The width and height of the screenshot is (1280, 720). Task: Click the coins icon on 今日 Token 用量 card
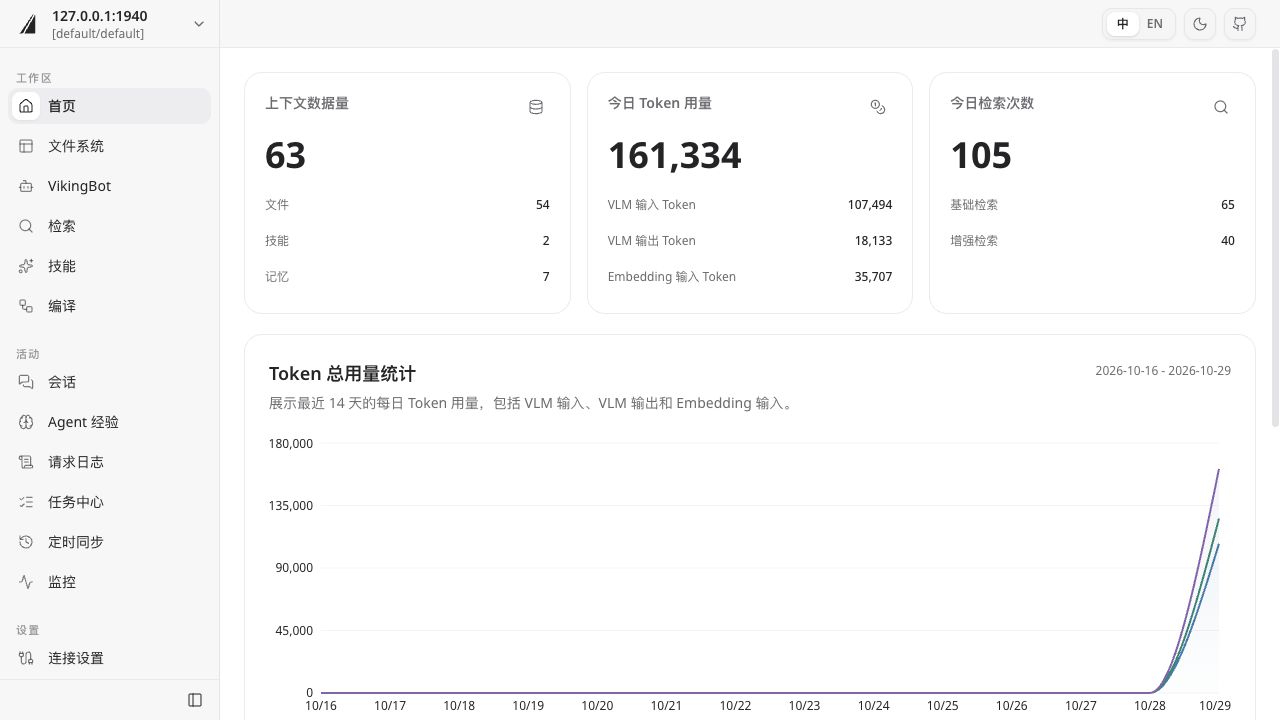tap(878, 107)
